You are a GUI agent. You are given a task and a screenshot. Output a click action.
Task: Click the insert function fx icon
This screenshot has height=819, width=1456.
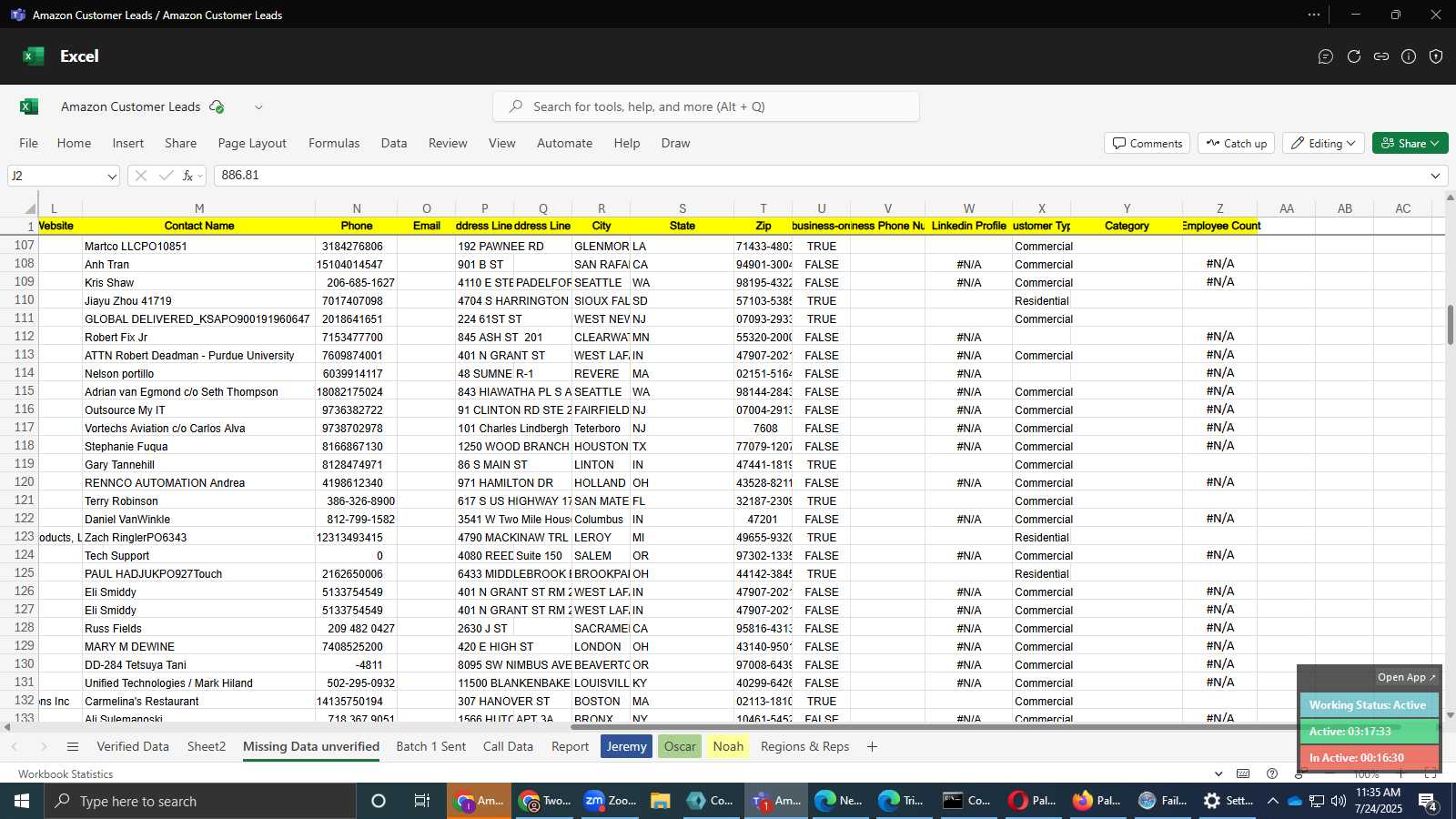188,176
